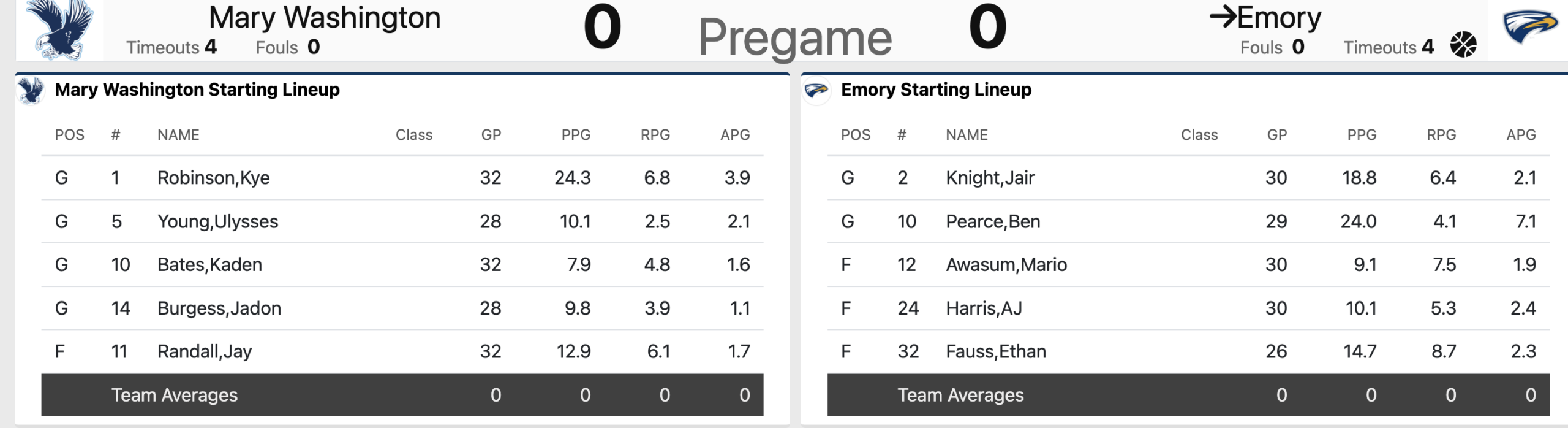
Task: Click the Mary Washington eagle logo in scoreboard
Action: [x=60, y=29]
